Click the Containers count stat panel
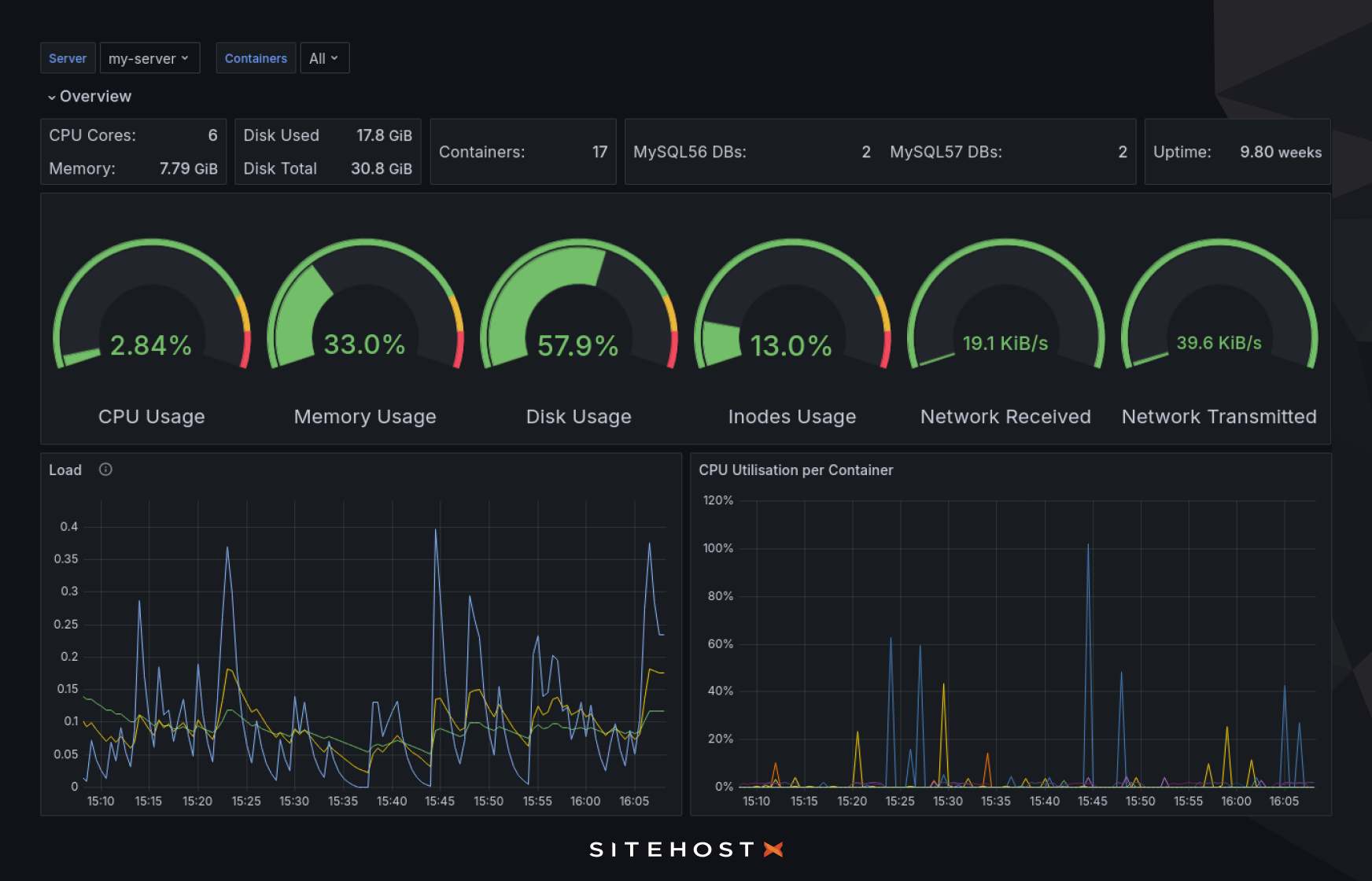 click(x=522, y=152)
